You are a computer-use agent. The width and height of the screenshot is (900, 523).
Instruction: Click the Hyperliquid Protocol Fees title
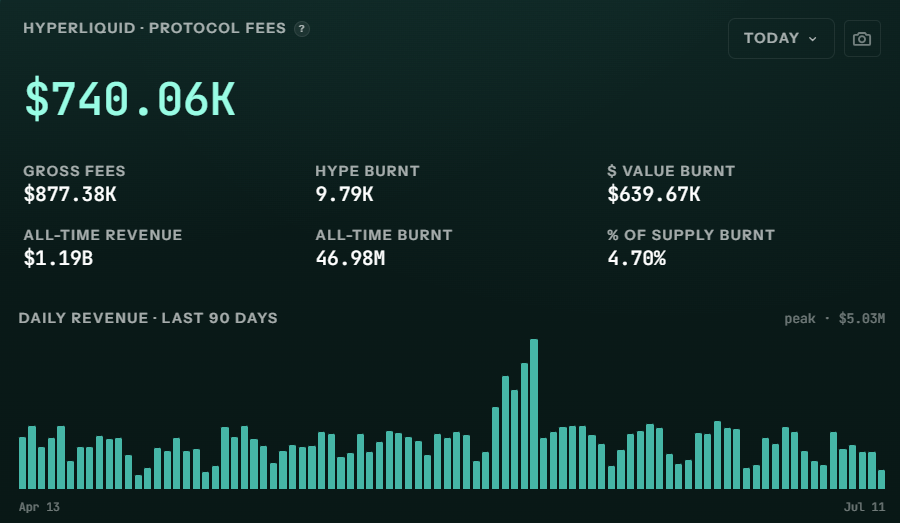(154, 28)
